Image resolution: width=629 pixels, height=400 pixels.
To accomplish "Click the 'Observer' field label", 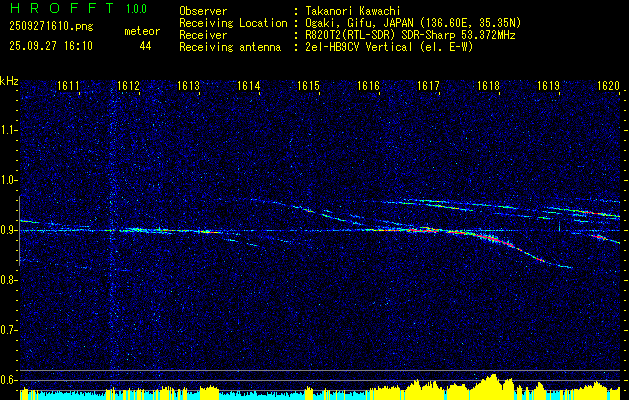I will (203, 11).
